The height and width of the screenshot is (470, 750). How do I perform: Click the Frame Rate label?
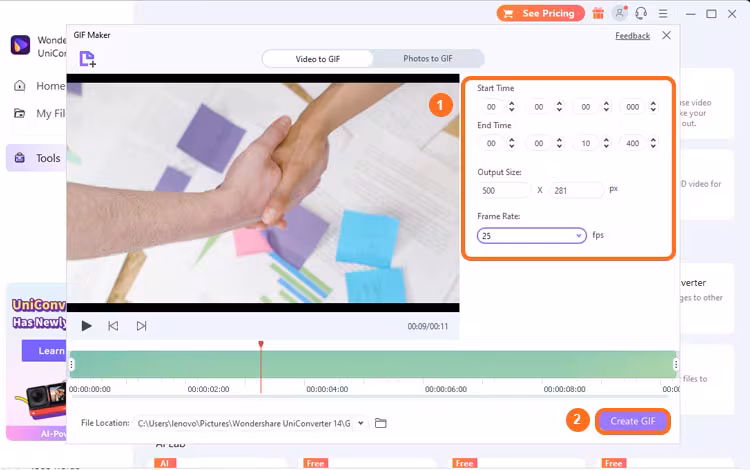[x=498, y=216]
